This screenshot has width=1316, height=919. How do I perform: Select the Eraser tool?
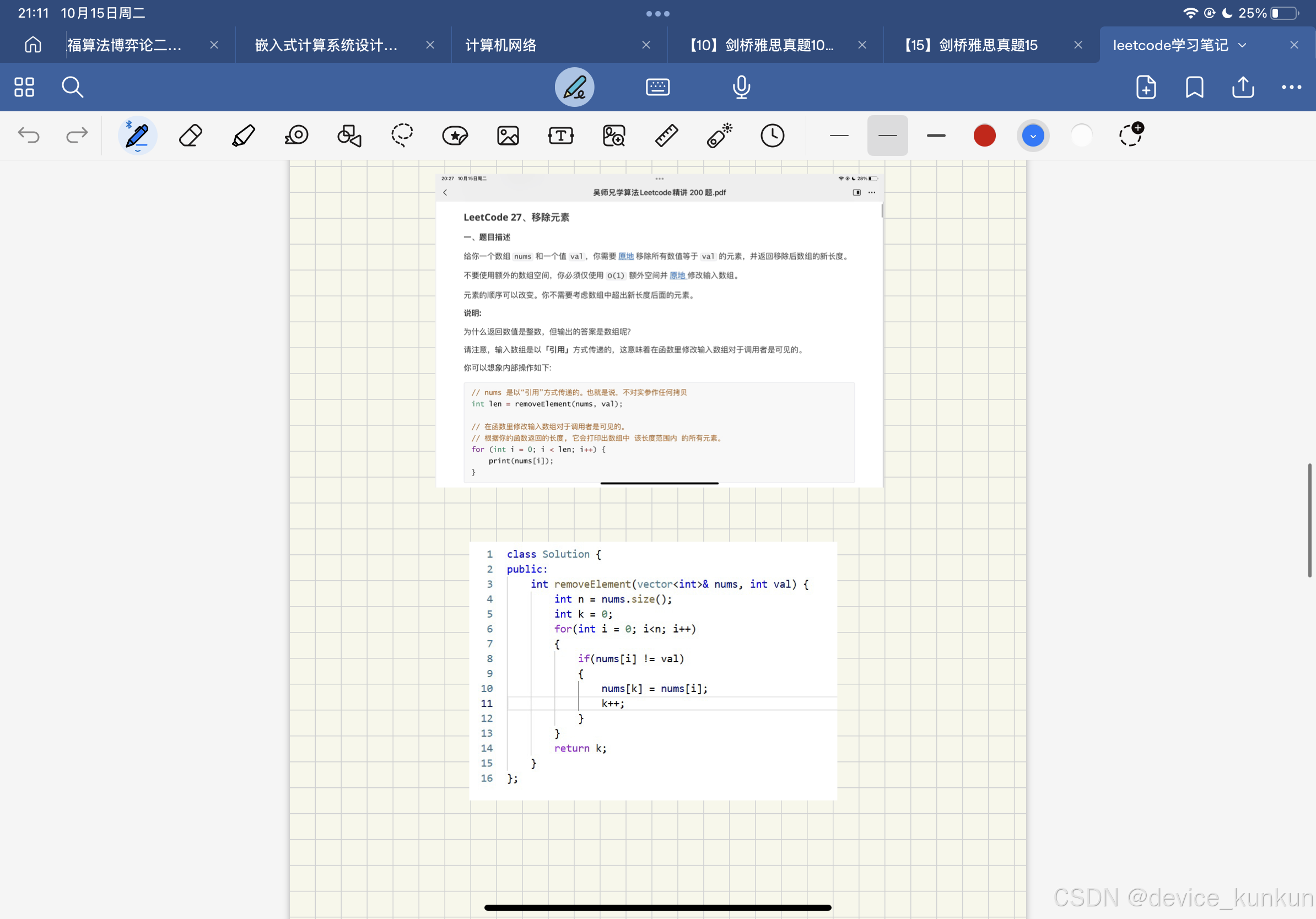(190, 136)
